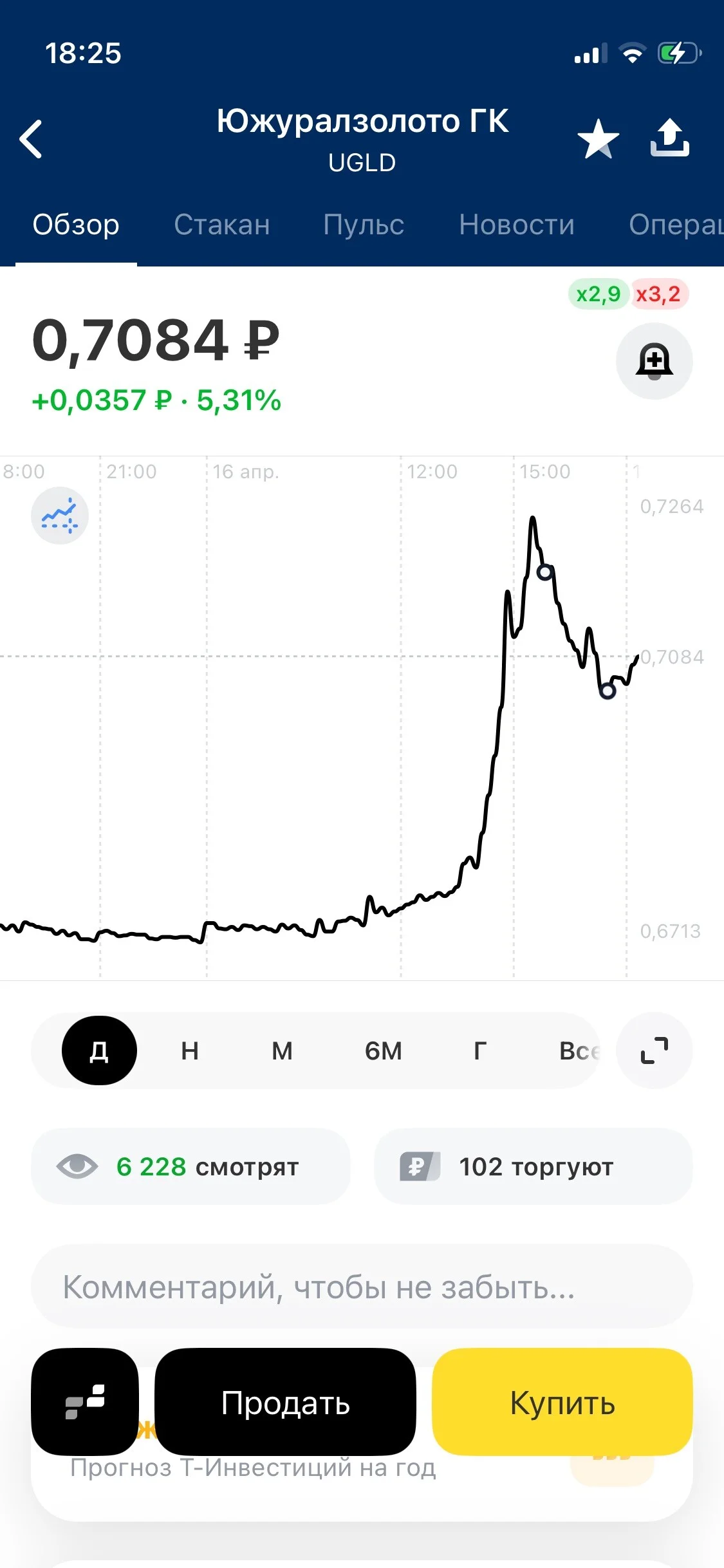Tap the x2,9 long leverage badge

598,294
